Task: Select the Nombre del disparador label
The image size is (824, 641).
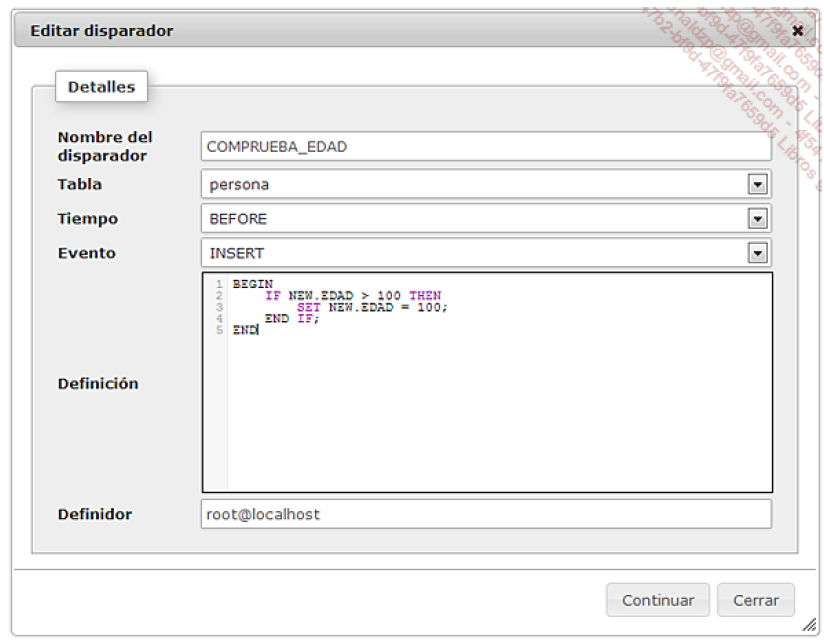Action: (105, 146)
